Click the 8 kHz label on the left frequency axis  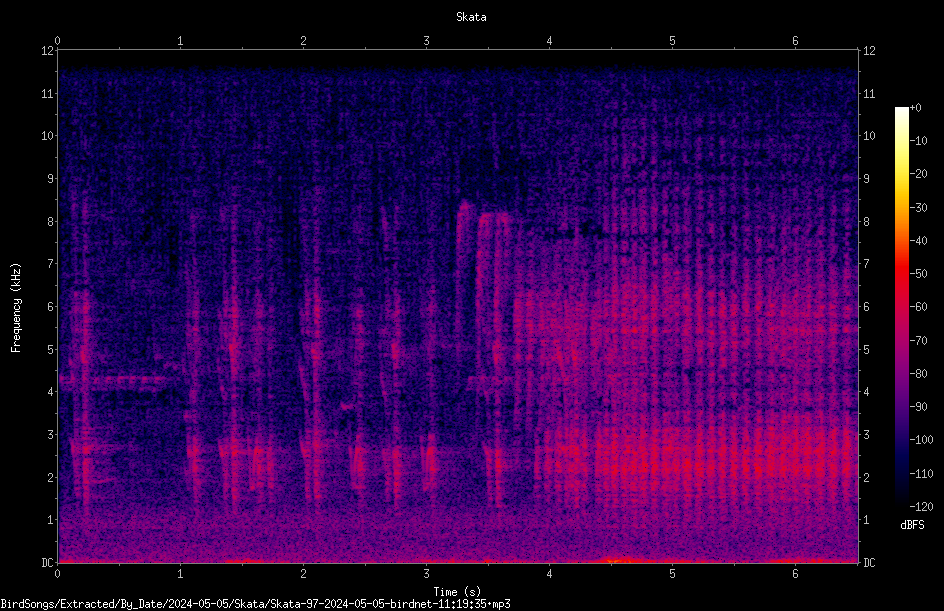51,222
